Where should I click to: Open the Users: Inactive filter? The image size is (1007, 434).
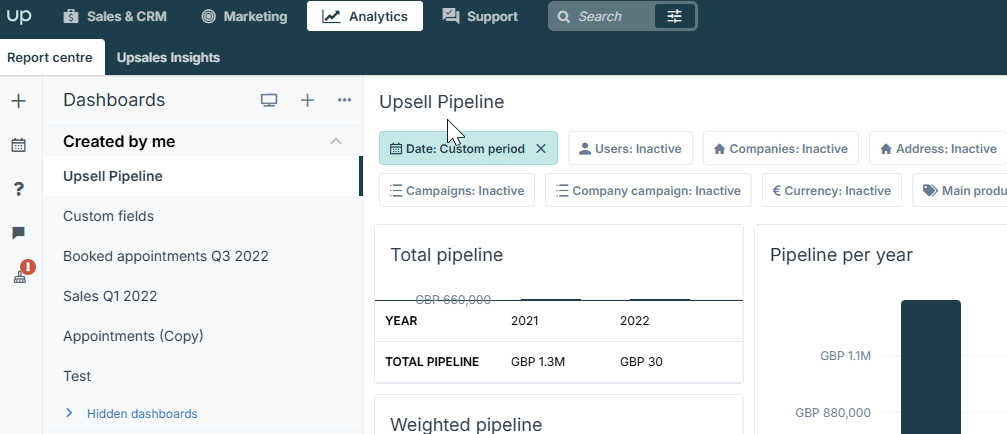pos(630,148)
